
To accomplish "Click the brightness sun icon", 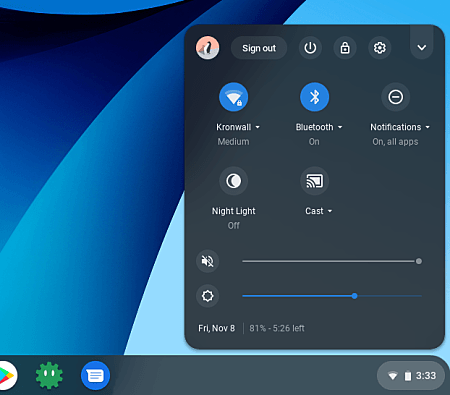I will [x=207, y=296].
